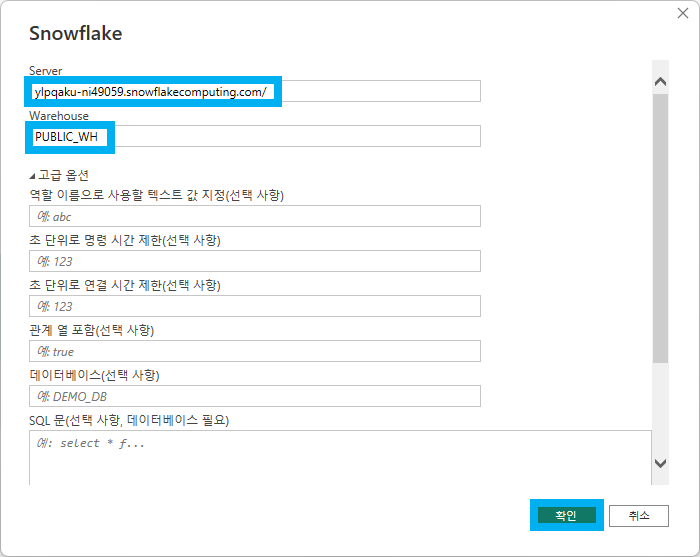Image resolution: width=700 pixels, height=557 pixels.
Task: Click the Server label
Action: 46,71
